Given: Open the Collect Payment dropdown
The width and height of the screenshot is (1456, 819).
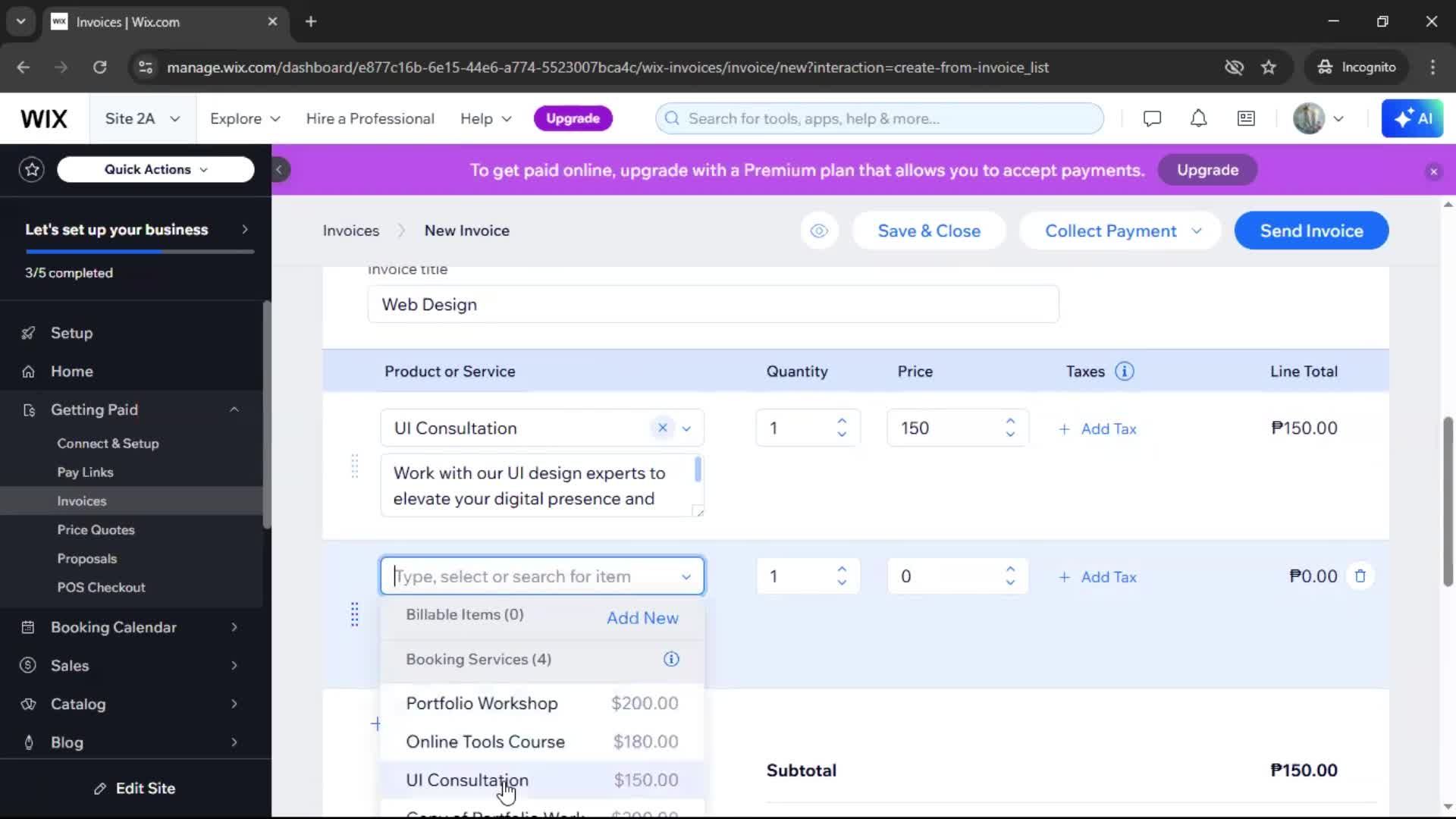Looking at the screenshot, I should pyautogui.click(x=1121, y=231).
